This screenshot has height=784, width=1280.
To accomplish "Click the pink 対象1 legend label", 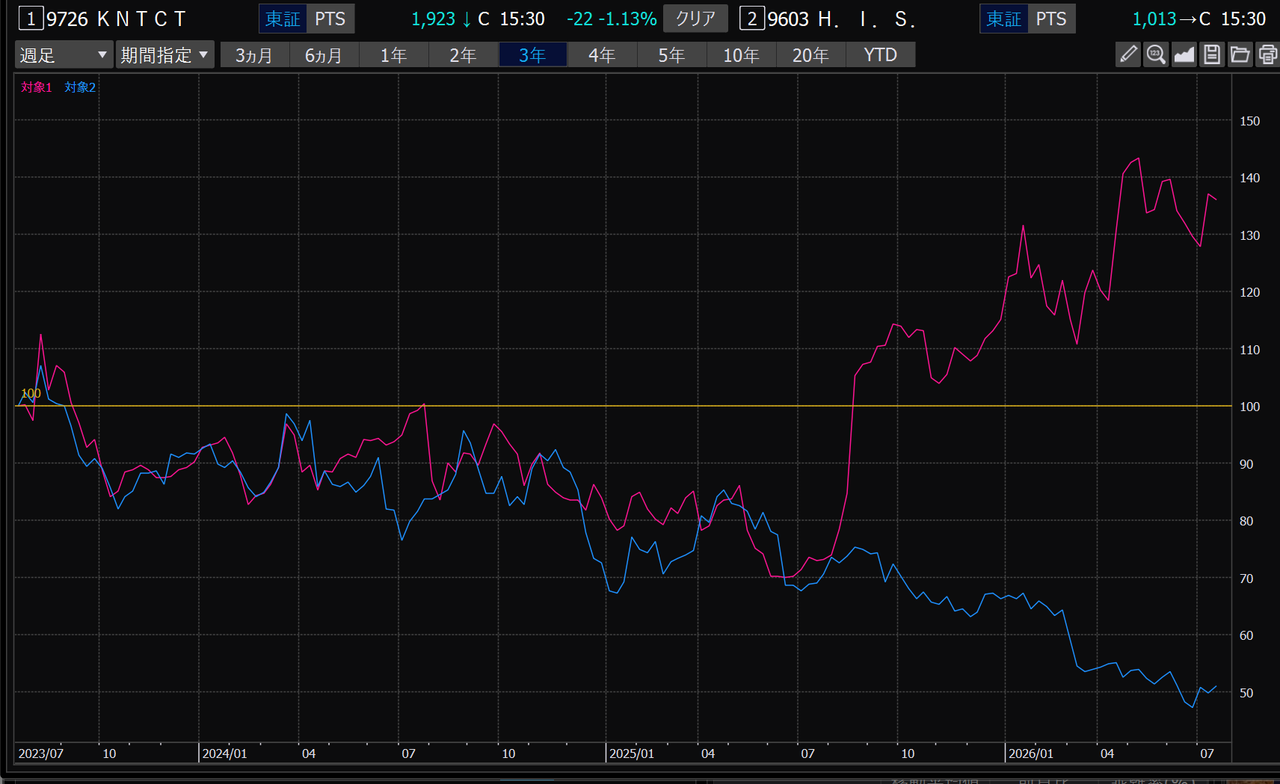I will [x=36, y=87].
